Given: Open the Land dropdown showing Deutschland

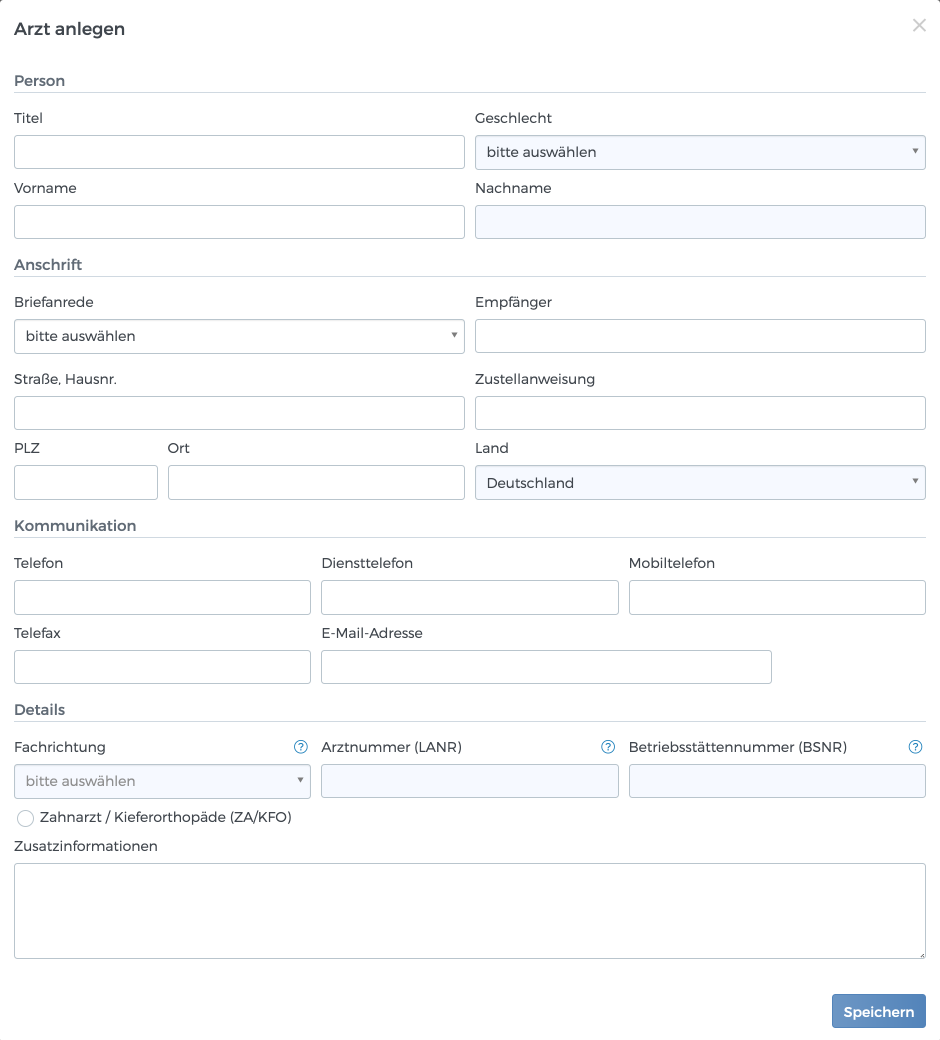Looking at the screenshot, I should (700, 483).
